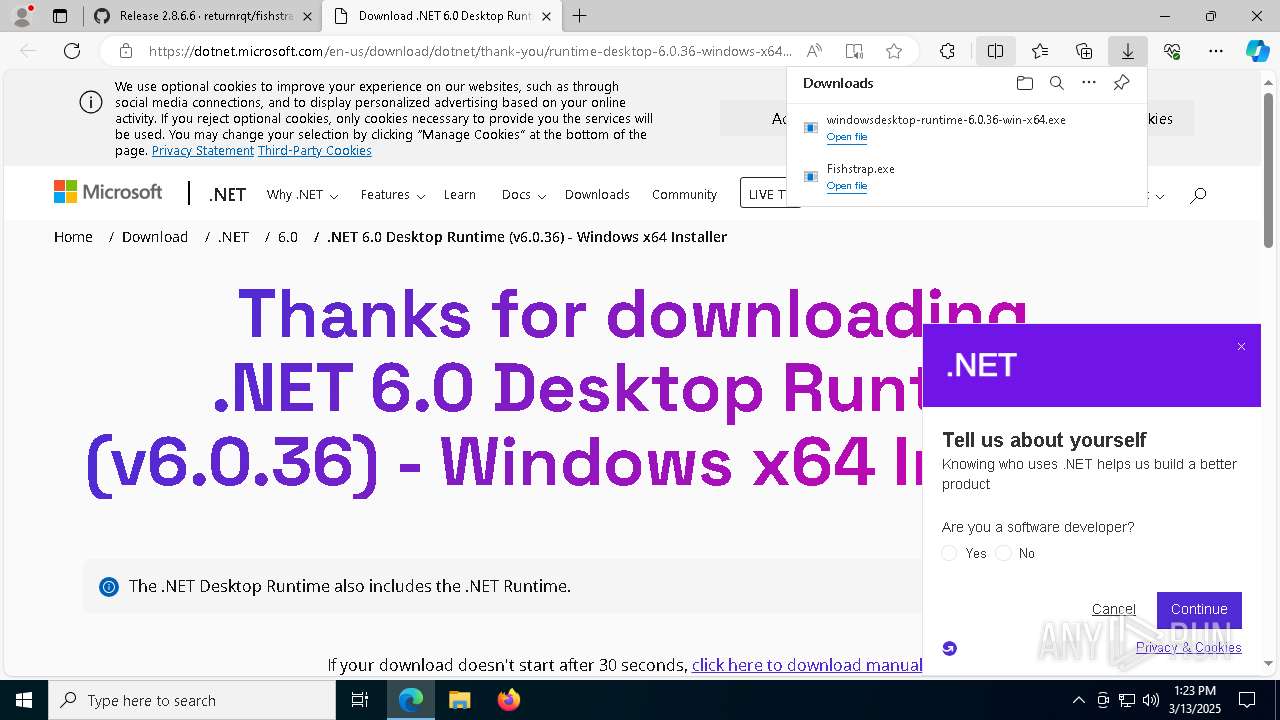This screenshot has height=720, width=1280.
Task: Open the Third-Party Cookies link
Action: 315,151
